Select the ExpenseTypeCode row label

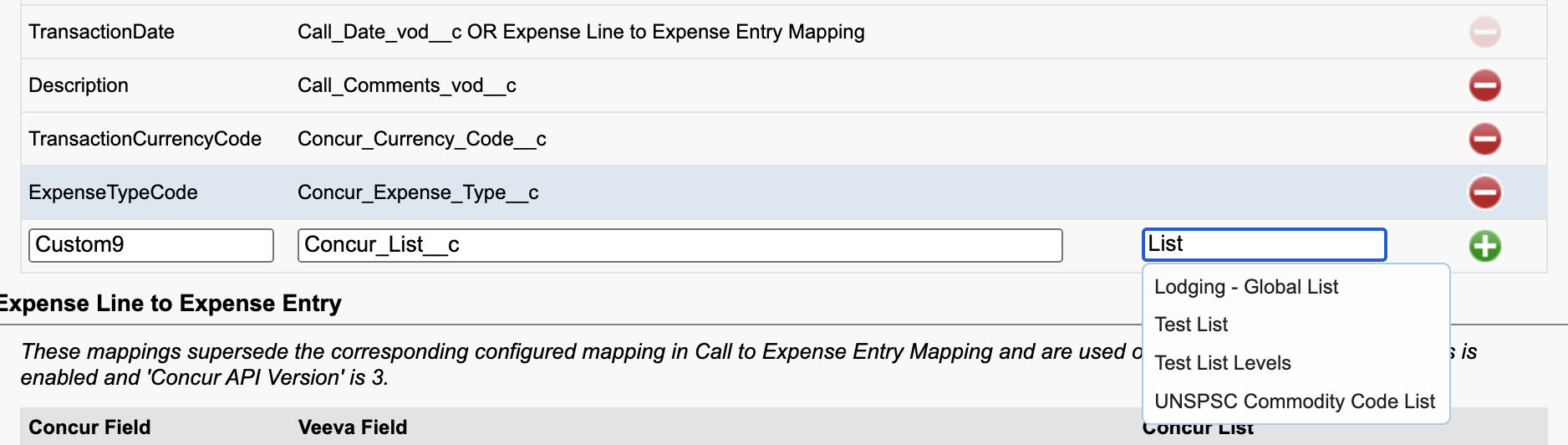pyautogui.click(x=113, y=192)
